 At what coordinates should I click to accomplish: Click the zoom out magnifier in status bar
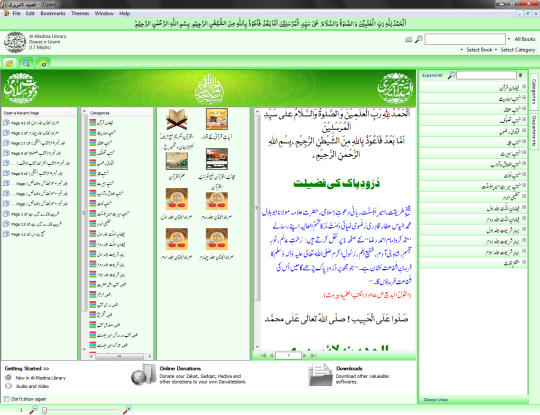[33, 410]
